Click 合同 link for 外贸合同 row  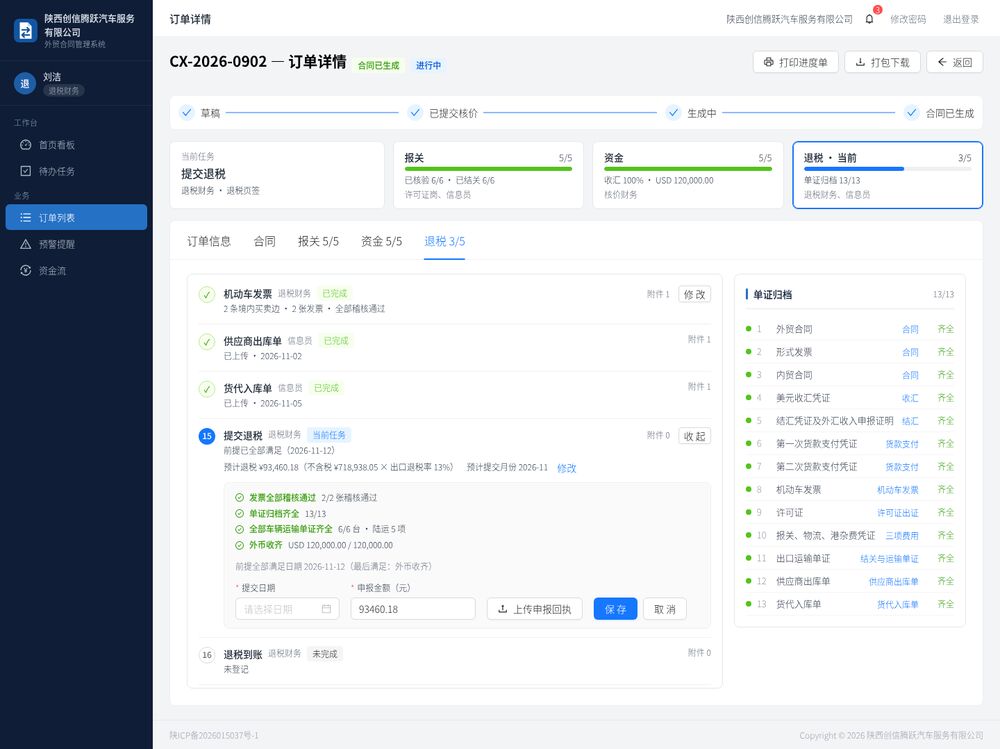click(910, 329)
